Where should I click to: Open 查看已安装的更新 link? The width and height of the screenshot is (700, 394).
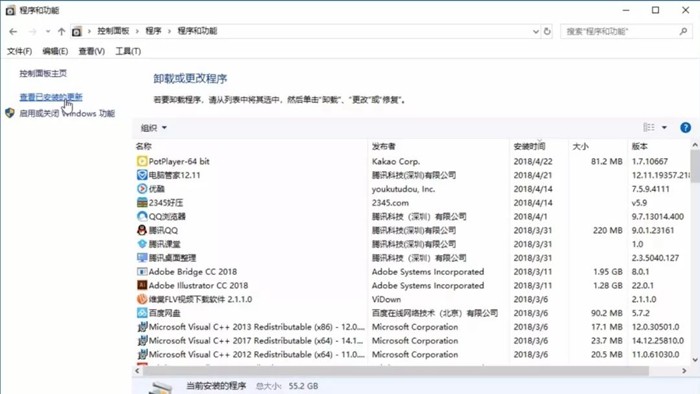tap(51, 97)
